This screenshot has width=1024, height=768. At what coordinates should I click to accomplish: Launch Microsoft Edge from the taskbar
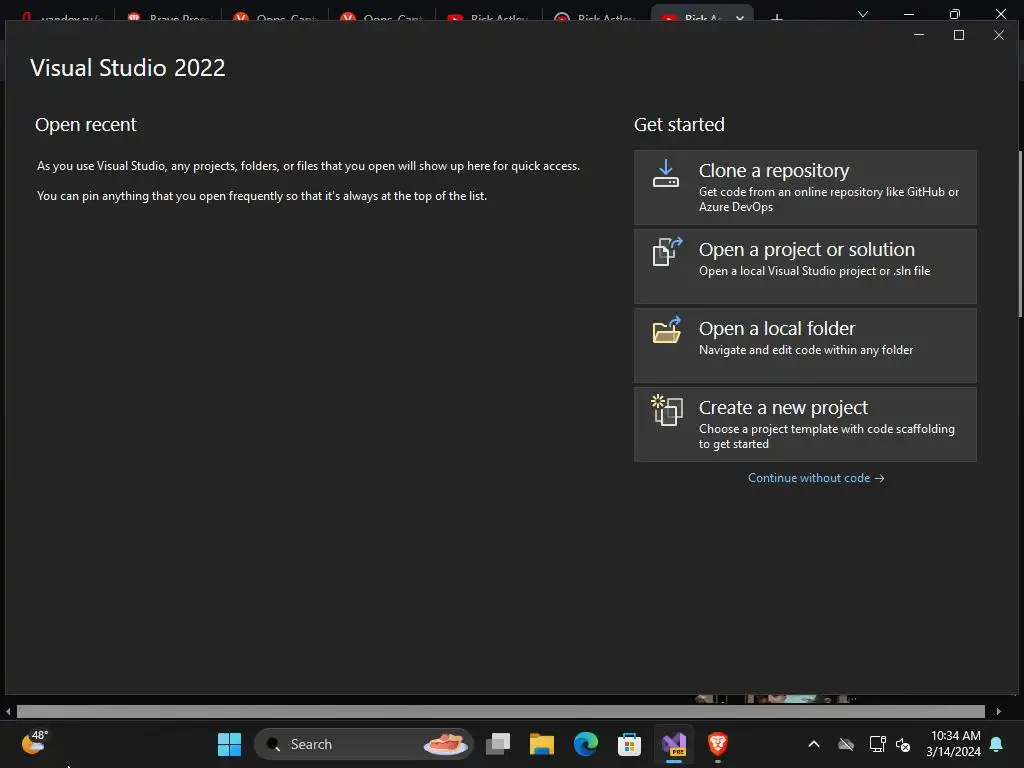click(586, 744)
